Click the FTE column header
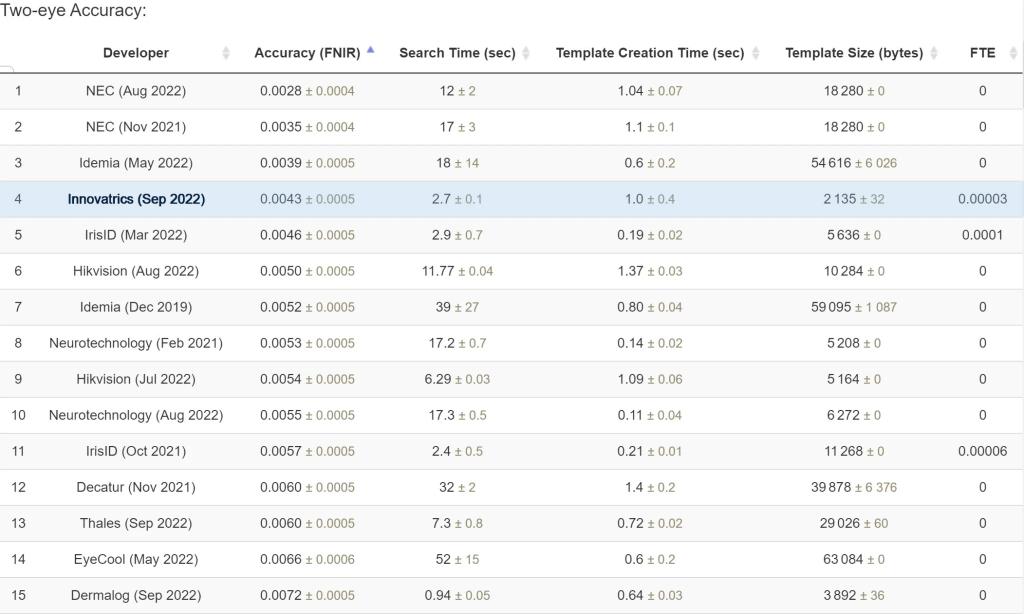This screenshot has height=614, width=1024. 982,53
